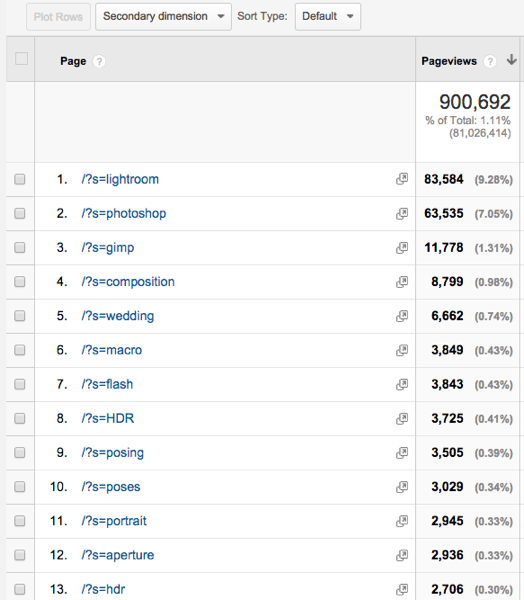Select the 63,535 pageviews value
This screenshot has height=600, width=524.
point(444,214)
